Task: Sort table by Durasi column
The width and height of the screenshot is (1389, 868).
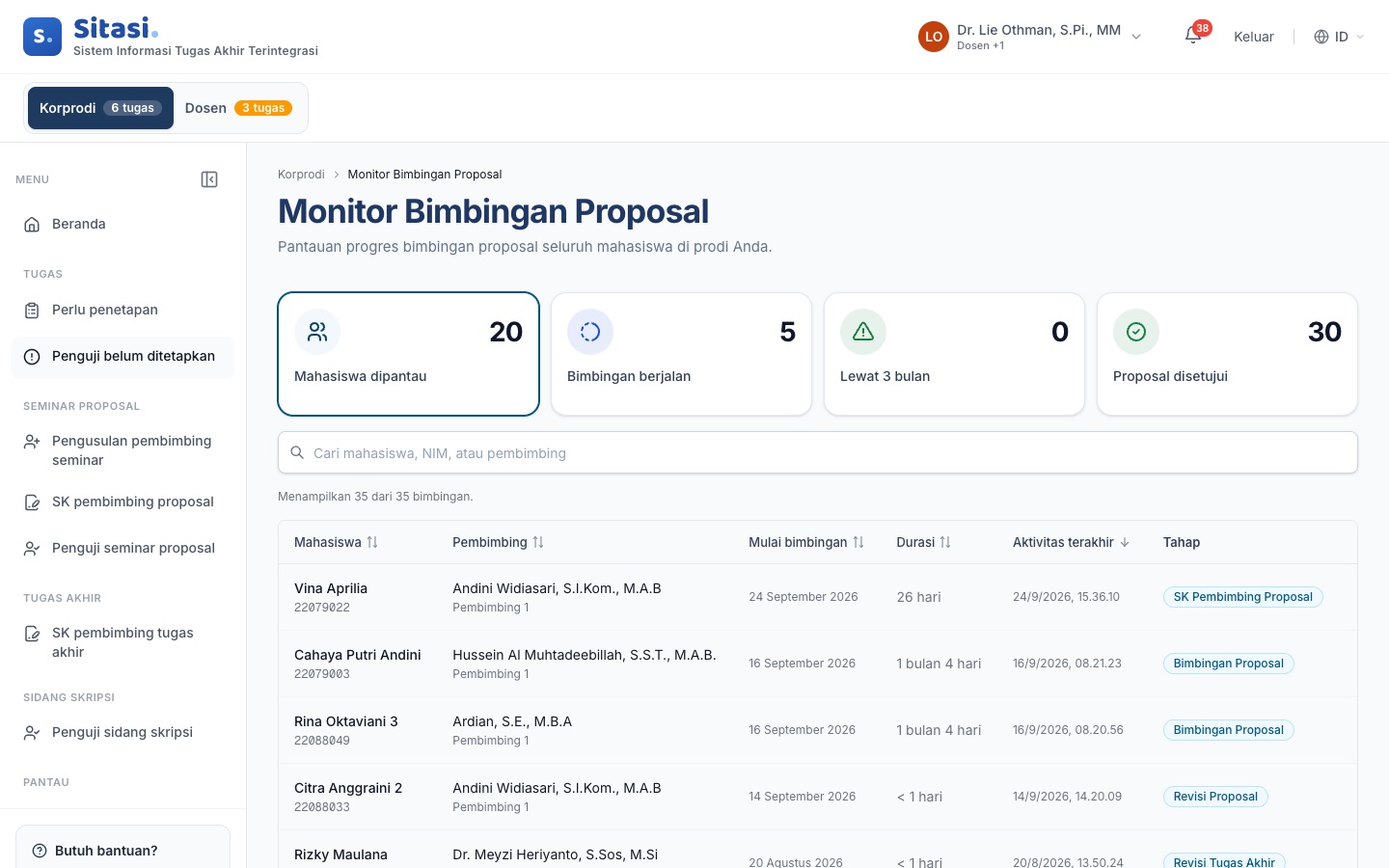Action: click(x=924, y=542)
